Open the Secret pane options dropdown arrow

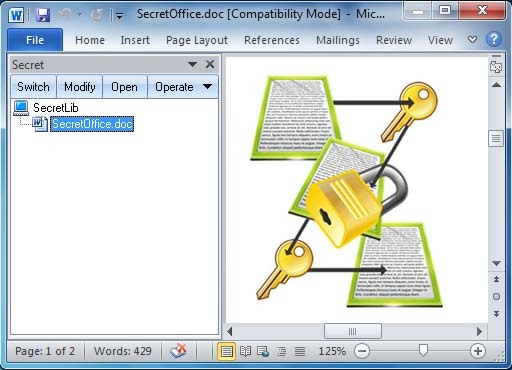coord(192,64)
